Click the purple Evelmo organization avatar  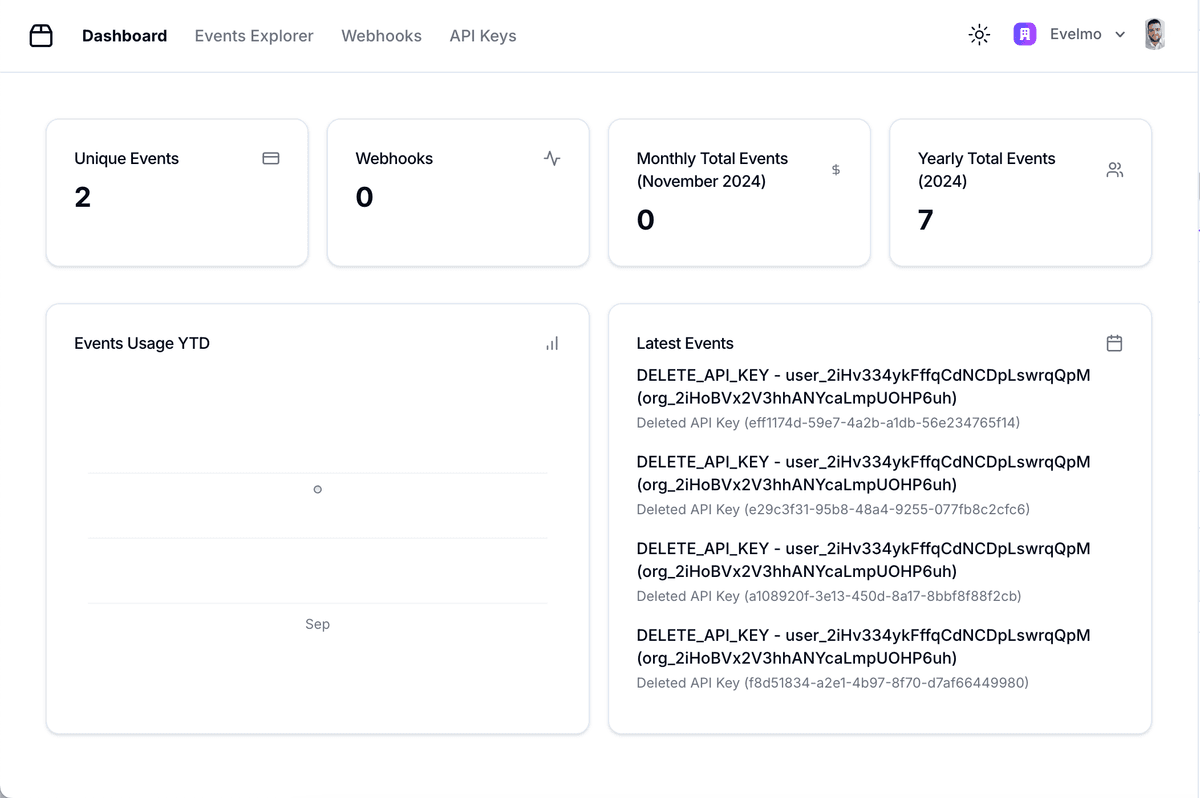coord(1024,33)
